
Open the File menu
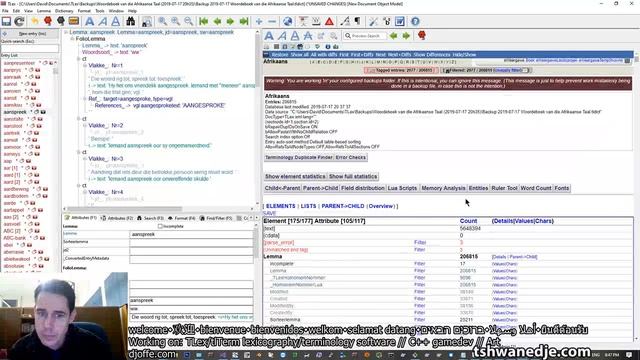tap(5, 11)
